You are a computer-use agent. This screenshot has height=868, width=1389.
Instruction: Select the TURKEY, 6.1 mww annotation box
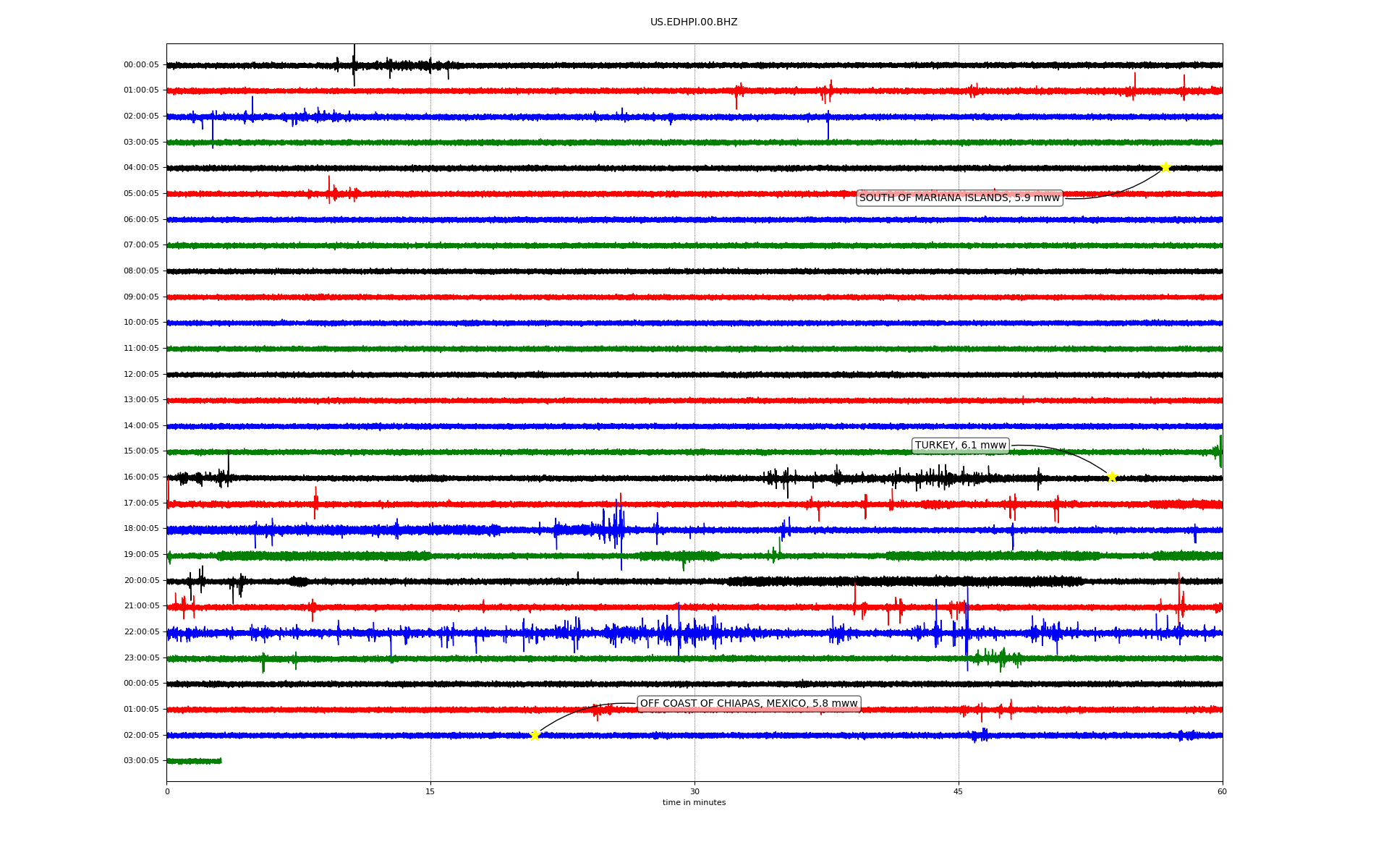click(x=960, y=446)
